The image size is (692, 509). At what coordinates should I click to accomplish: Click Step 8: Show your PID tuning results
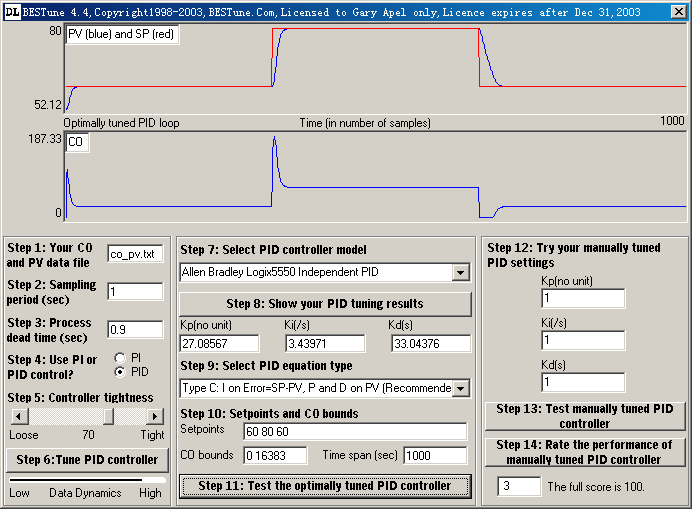tap(325, 304)
